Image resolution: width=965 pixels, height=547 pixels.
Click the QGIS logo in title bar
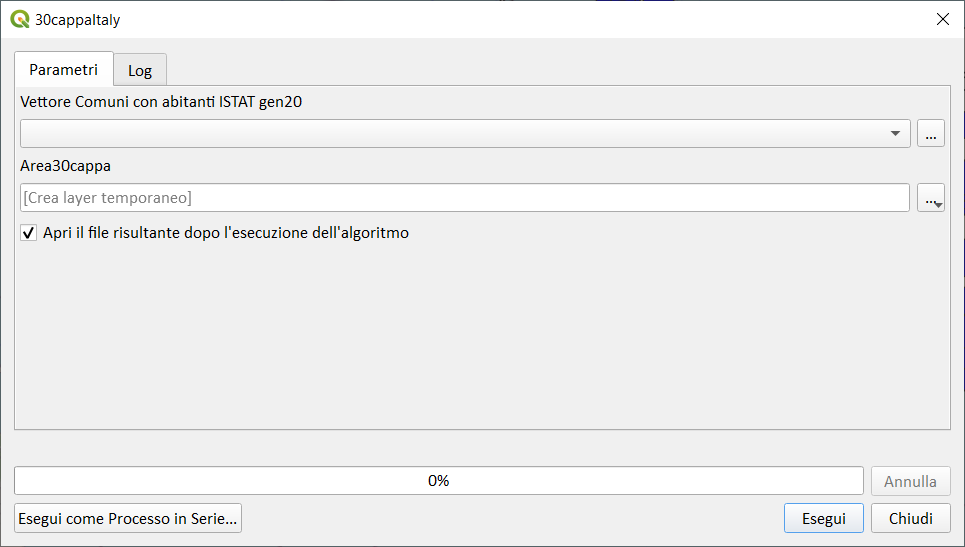[x=19, y=19]
